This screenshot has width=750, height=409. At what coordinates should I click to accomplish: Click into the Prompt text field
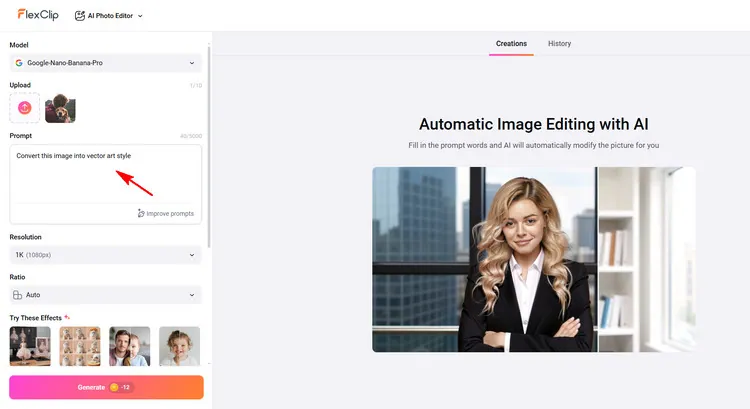pyautogui.click(x=105, y=175)
